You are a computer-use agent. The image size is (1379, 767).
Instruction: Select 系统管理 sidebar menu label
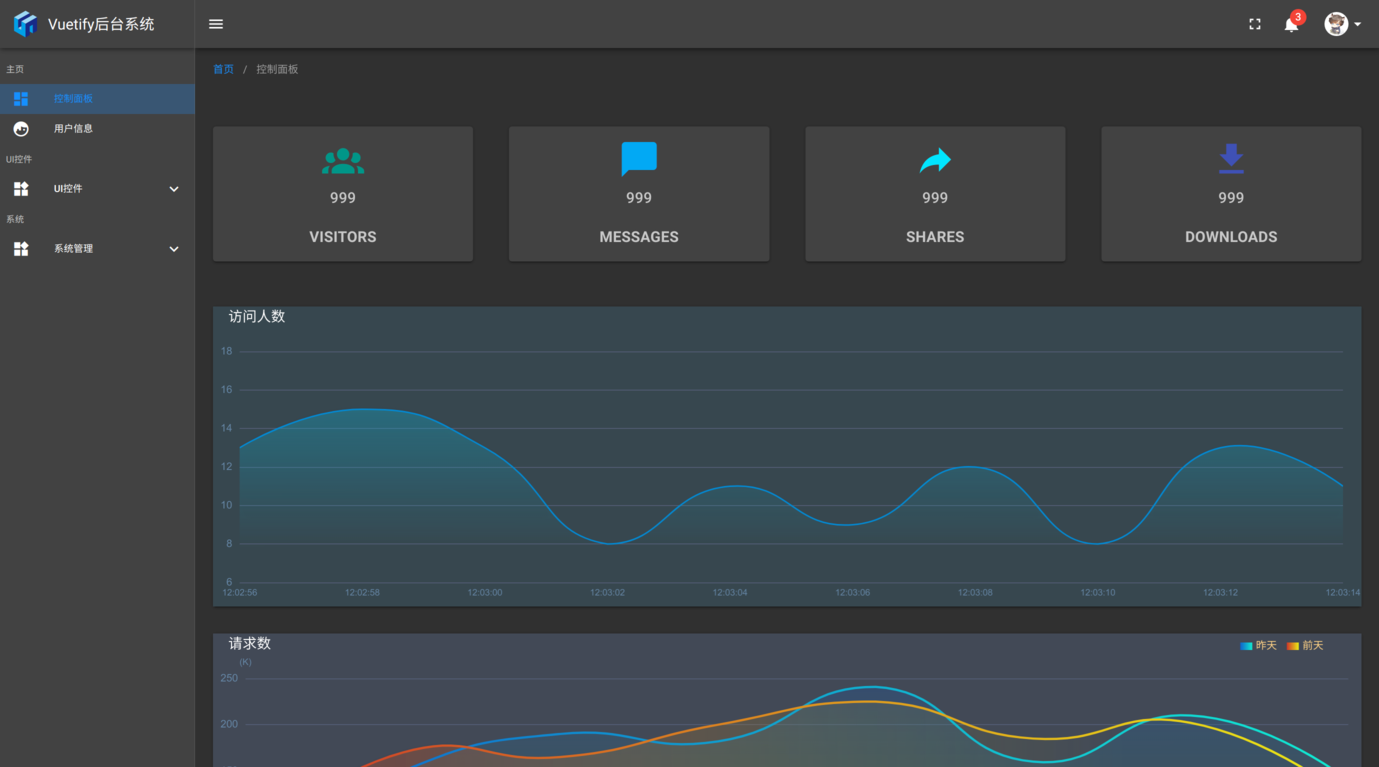(73, 249)
